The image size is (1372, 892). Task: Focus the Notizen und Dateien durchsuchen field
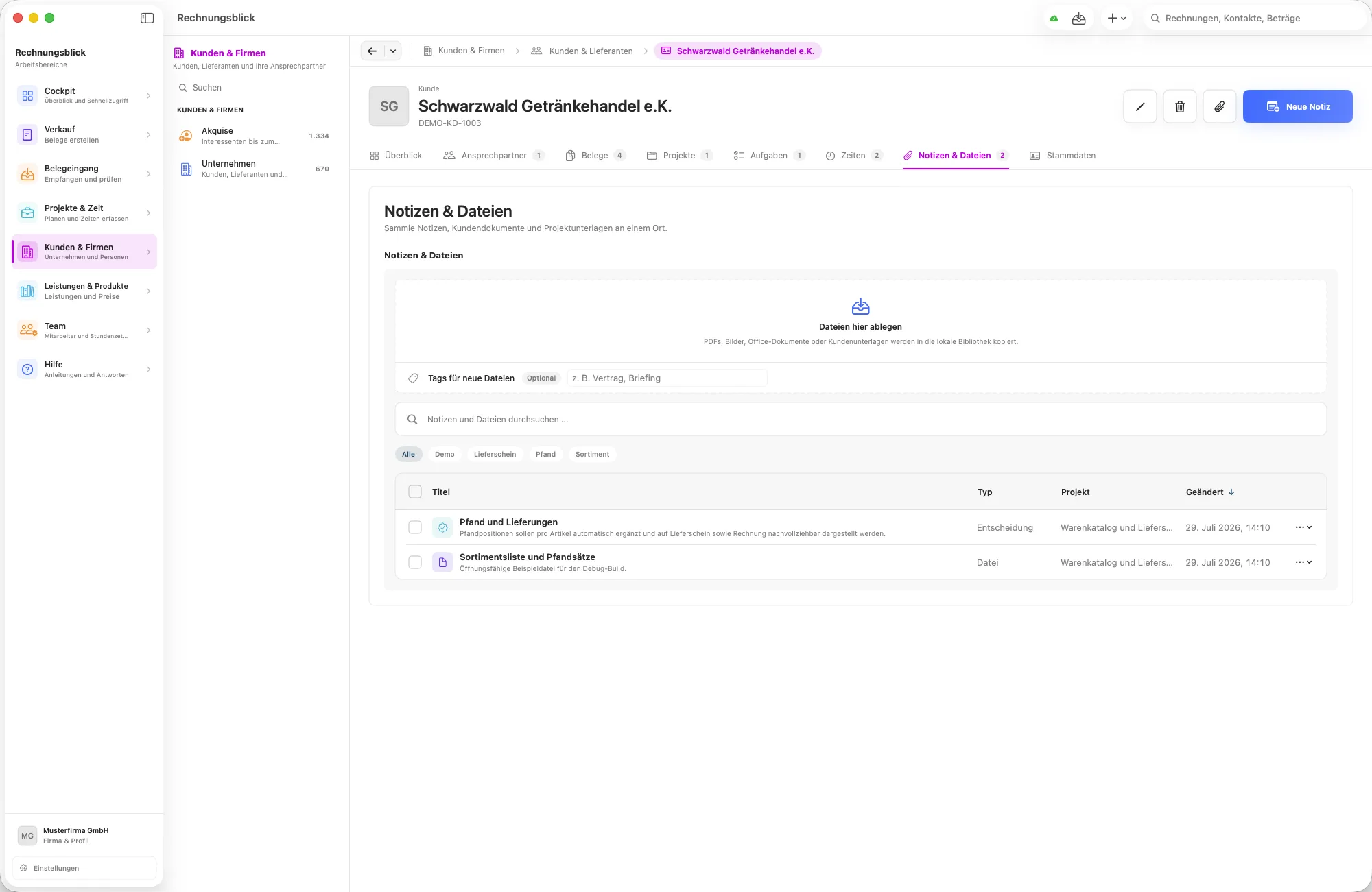pyautogui.click(x=860, y=419)
